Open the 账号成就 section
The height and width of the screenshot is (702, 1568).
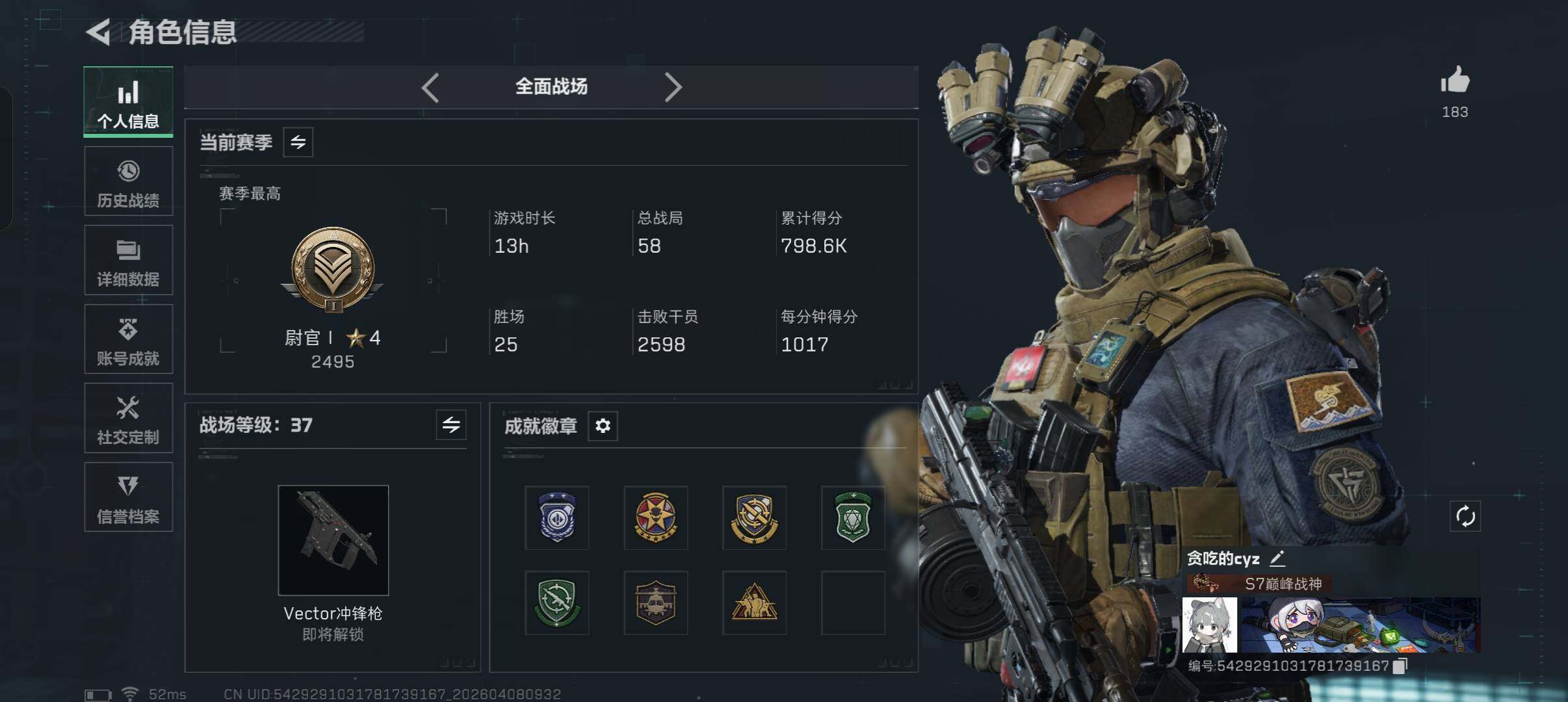pyautogui.click(x=129, y=339)
